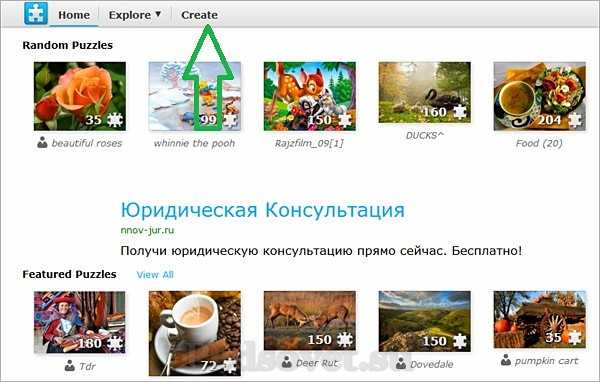Image resolution: width=600 pixels, height=382 pixels.
Task: Click the user icon beside Tdr
Action: click(70, 366)
